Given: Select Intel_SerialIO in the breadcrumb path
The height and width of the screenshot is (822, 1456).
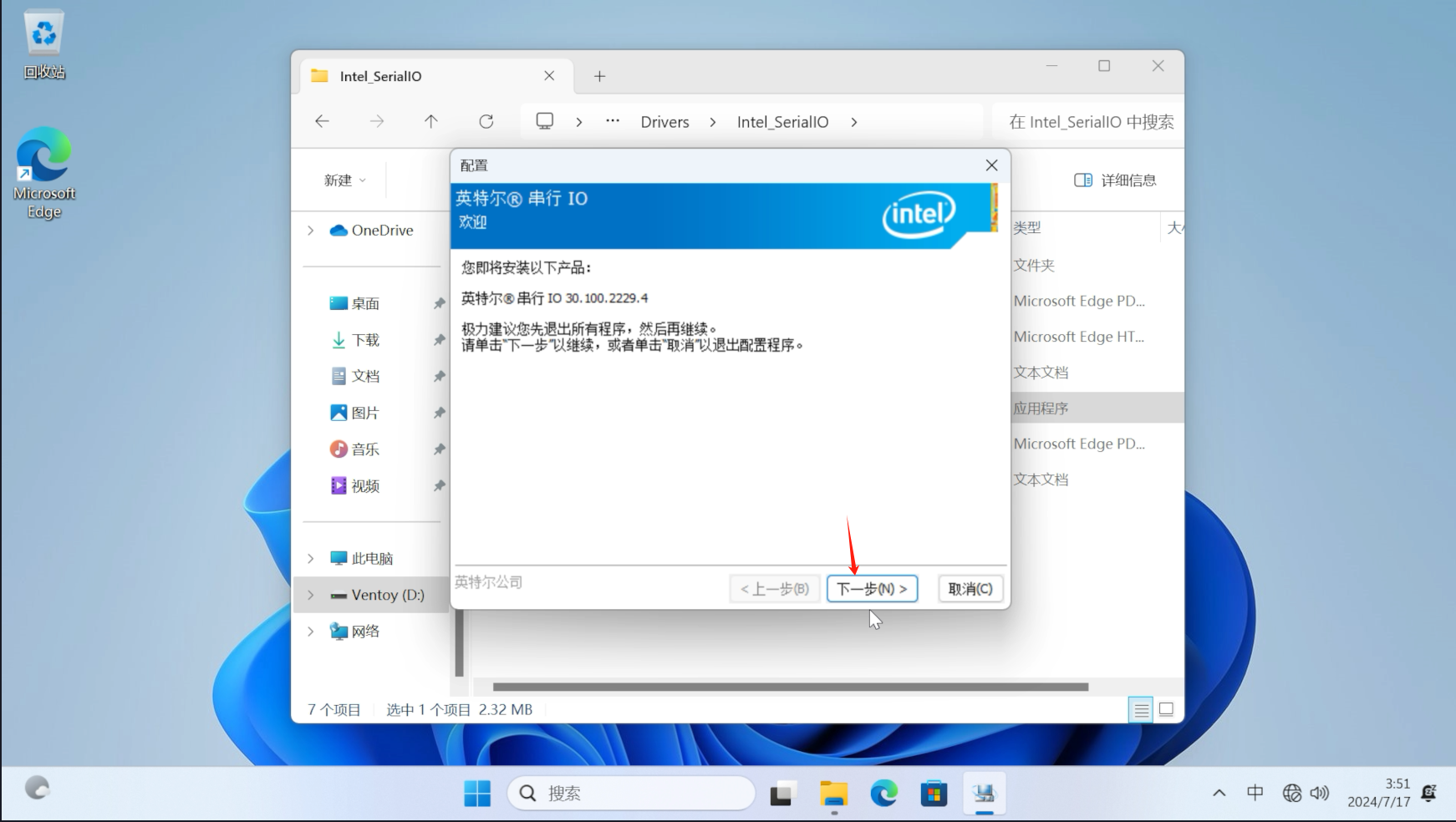Looking at the screenshot, I should pos(782,122).
